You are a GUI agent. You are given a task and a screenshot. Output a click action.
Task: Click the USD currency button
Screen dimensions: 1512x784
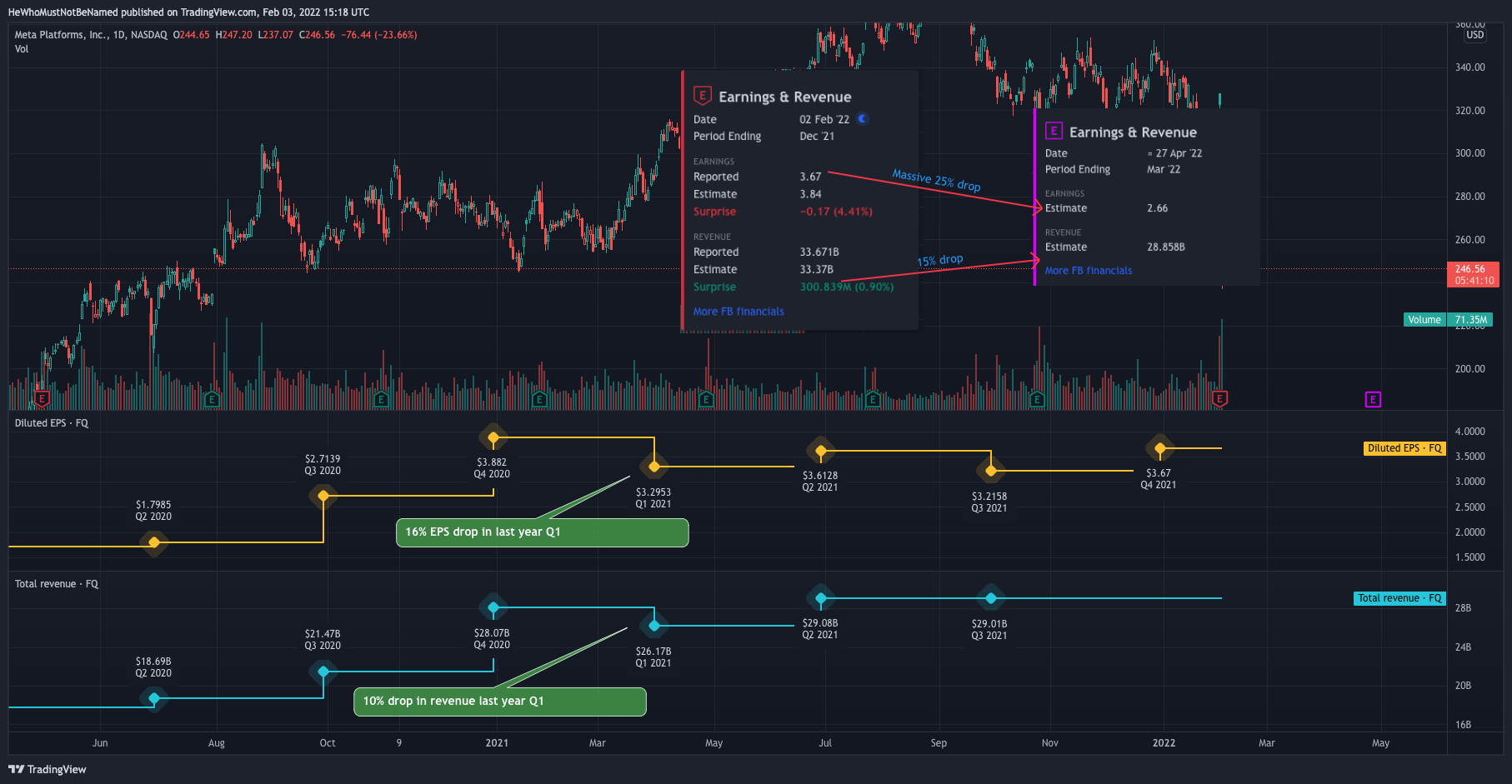[1474, 35]
